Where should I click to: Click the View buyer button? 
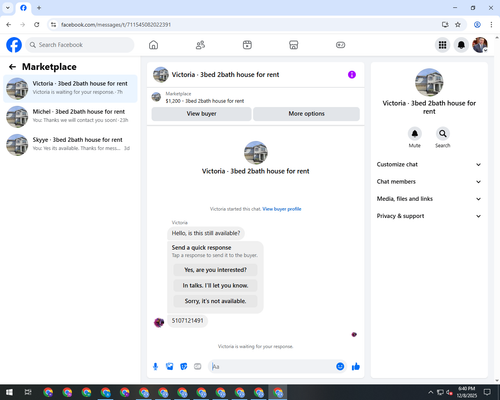[x=201, y=114]
